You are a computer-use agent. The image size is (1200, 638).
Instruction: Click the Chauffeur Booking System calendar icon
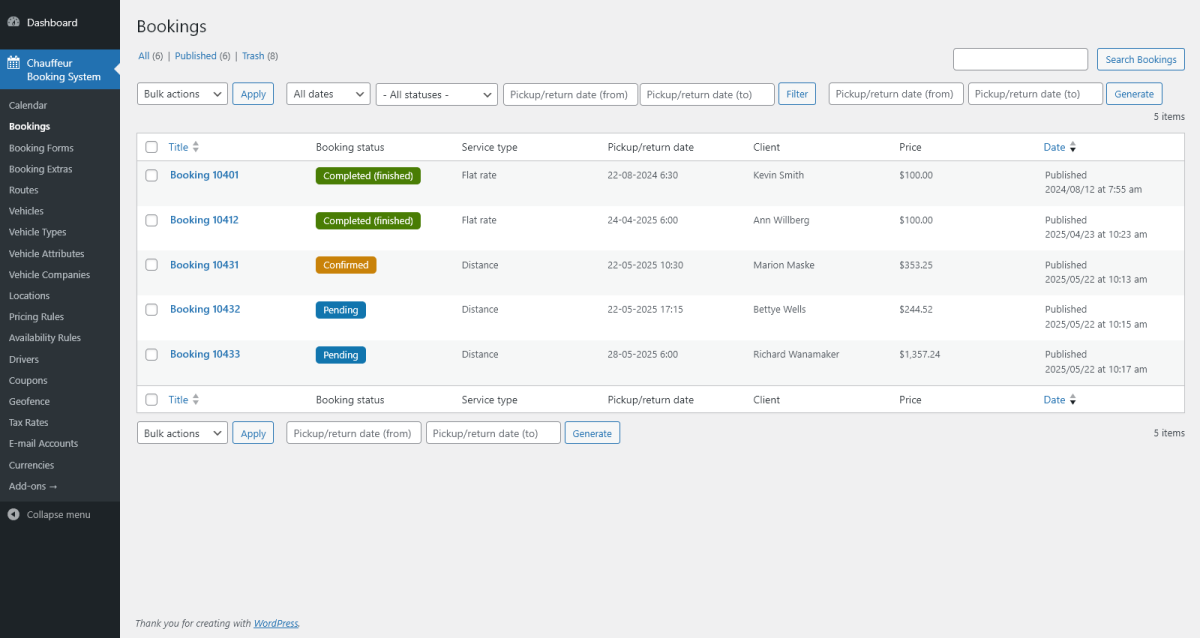click(x=14, y=62)
